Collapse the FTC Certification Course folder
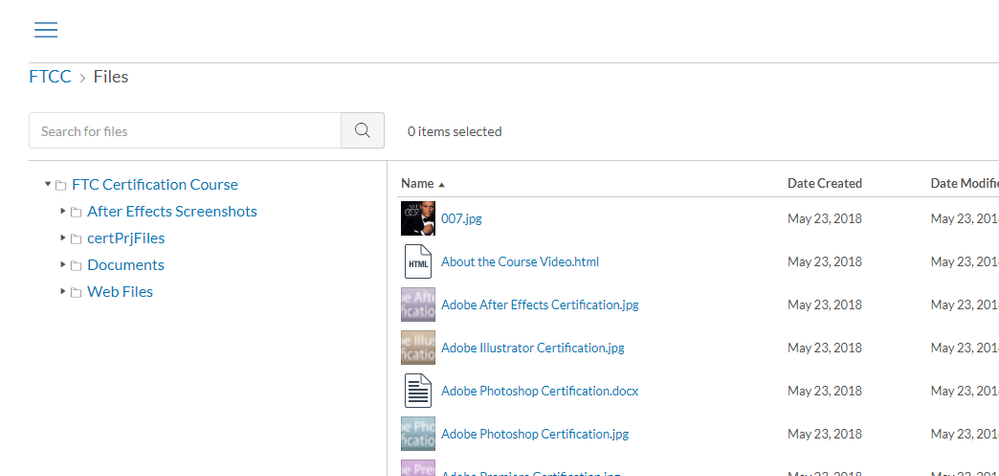Viewport: 999px width, 476px height. point(48,184)
